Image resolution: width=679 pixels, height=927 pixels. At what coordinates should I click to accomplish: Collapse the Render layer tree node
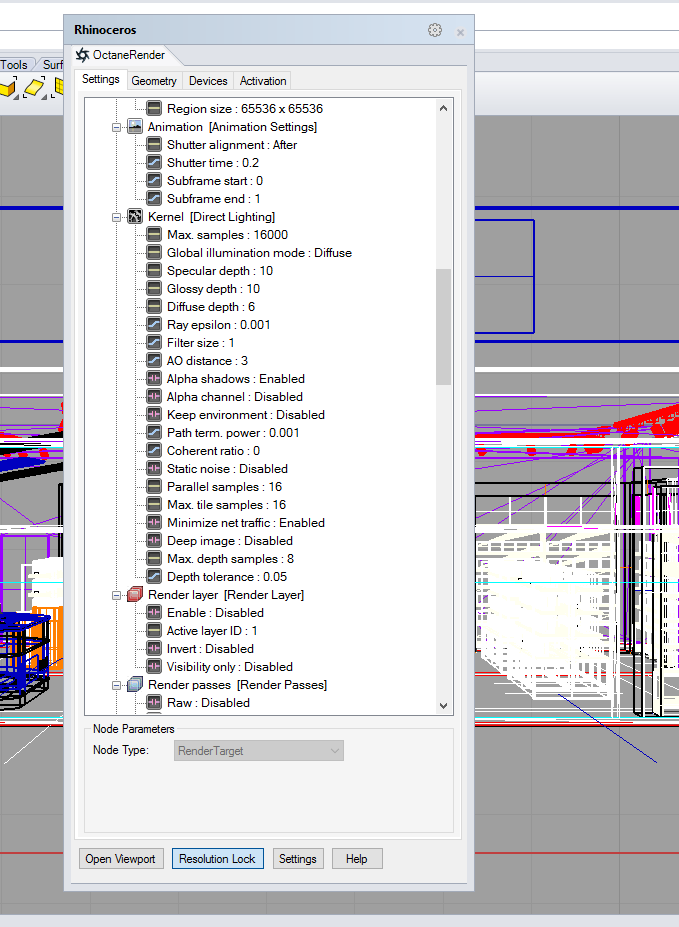[116, 595]
